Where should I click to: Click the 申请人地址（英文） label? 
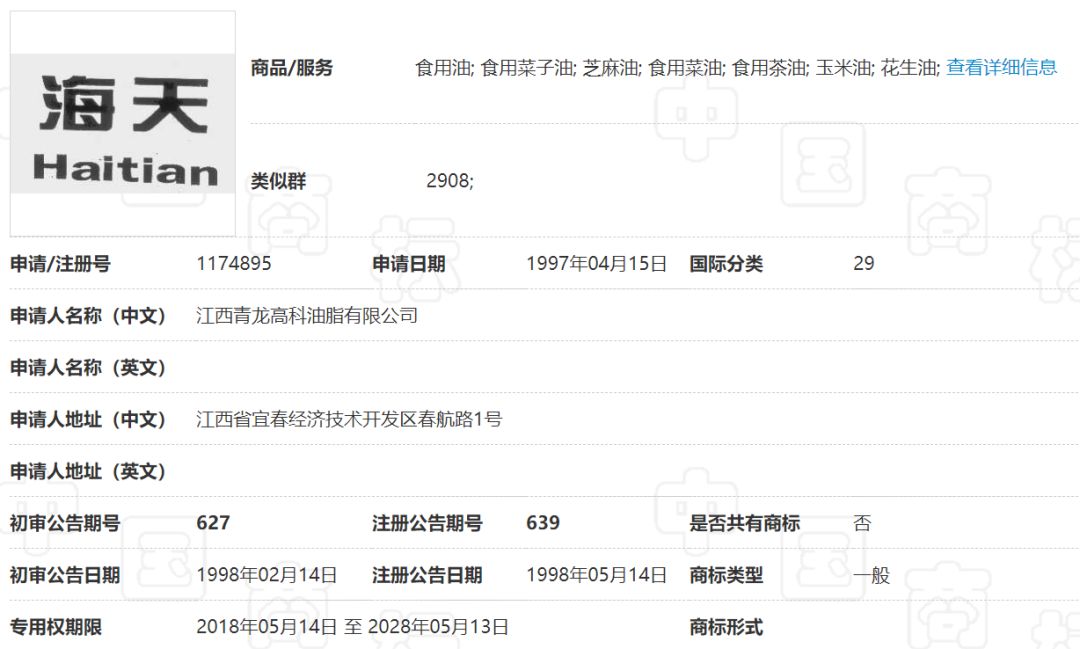point(88,471)
